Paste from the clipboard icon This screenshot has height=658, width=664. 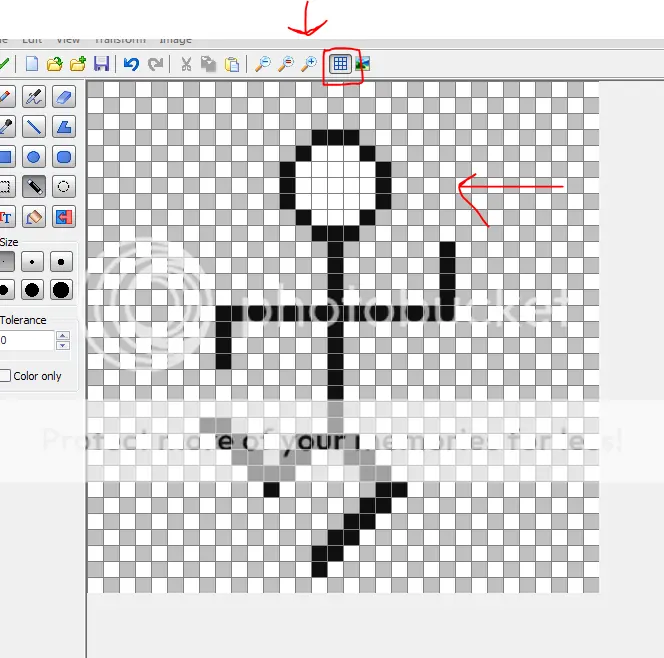(x=232, y=64)
